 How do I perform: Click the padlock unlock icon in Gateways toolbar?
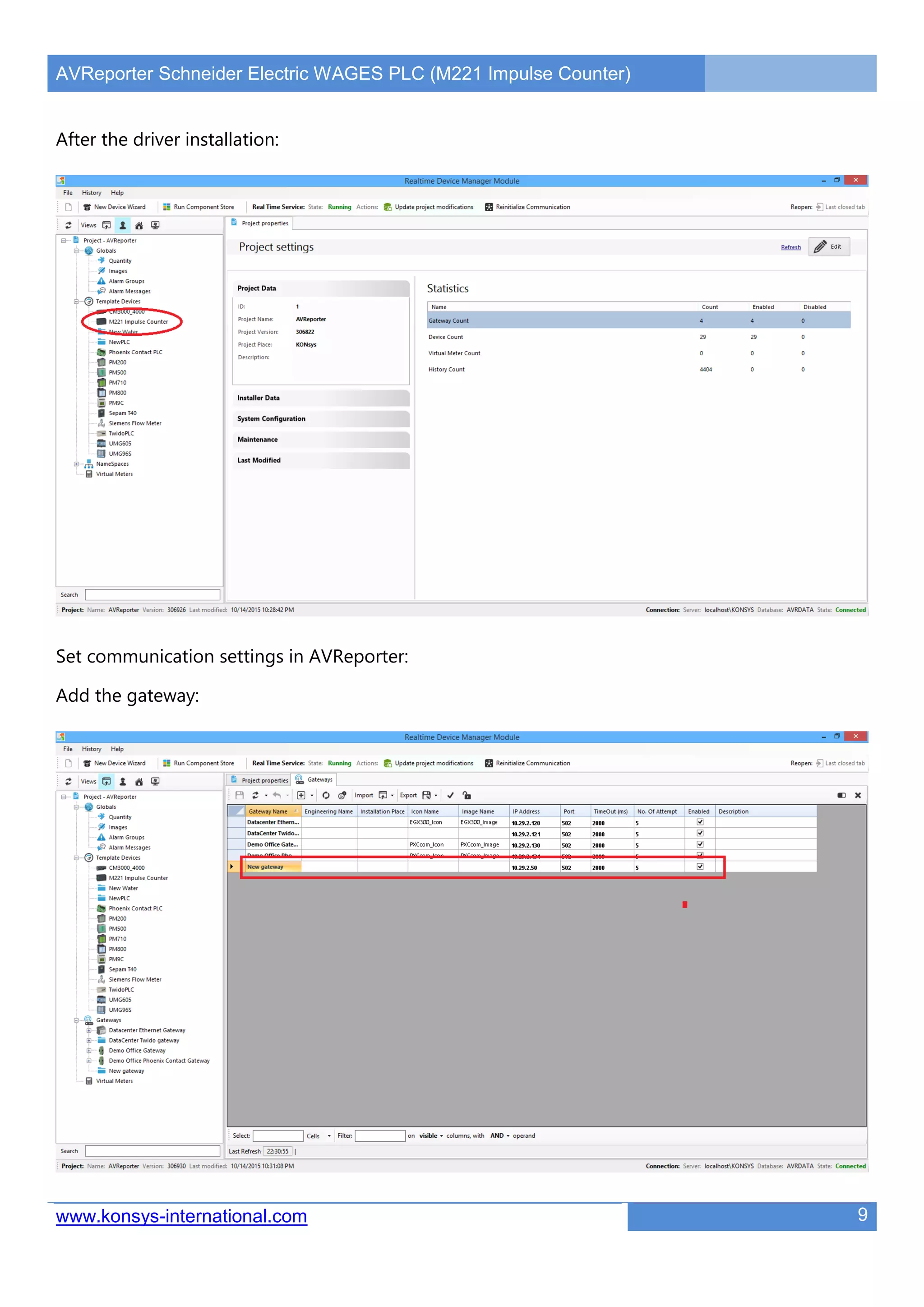point(467,795)
